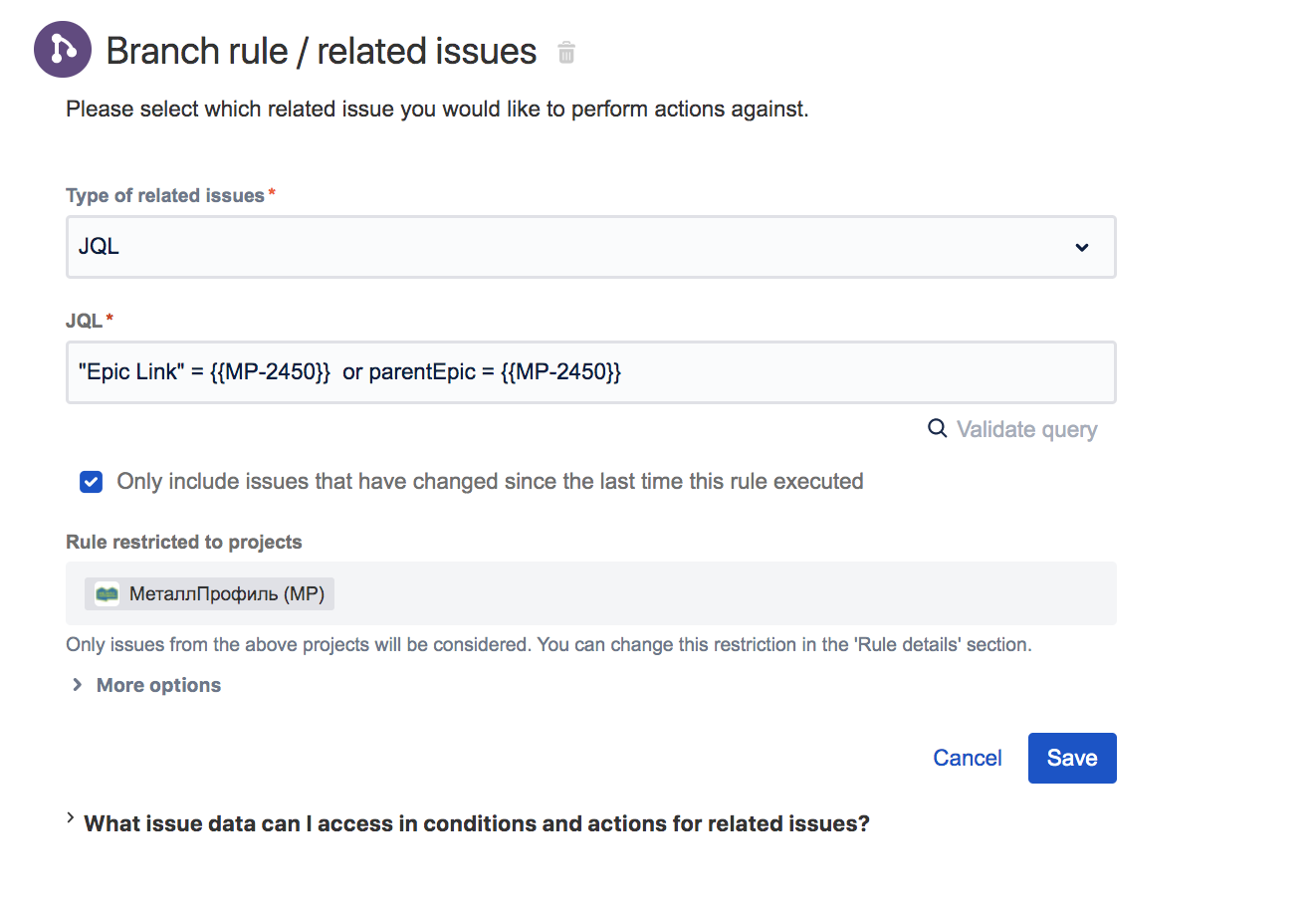Click the magnifier icon beside Validate query
1316x912 pixels.
[937, 428]
